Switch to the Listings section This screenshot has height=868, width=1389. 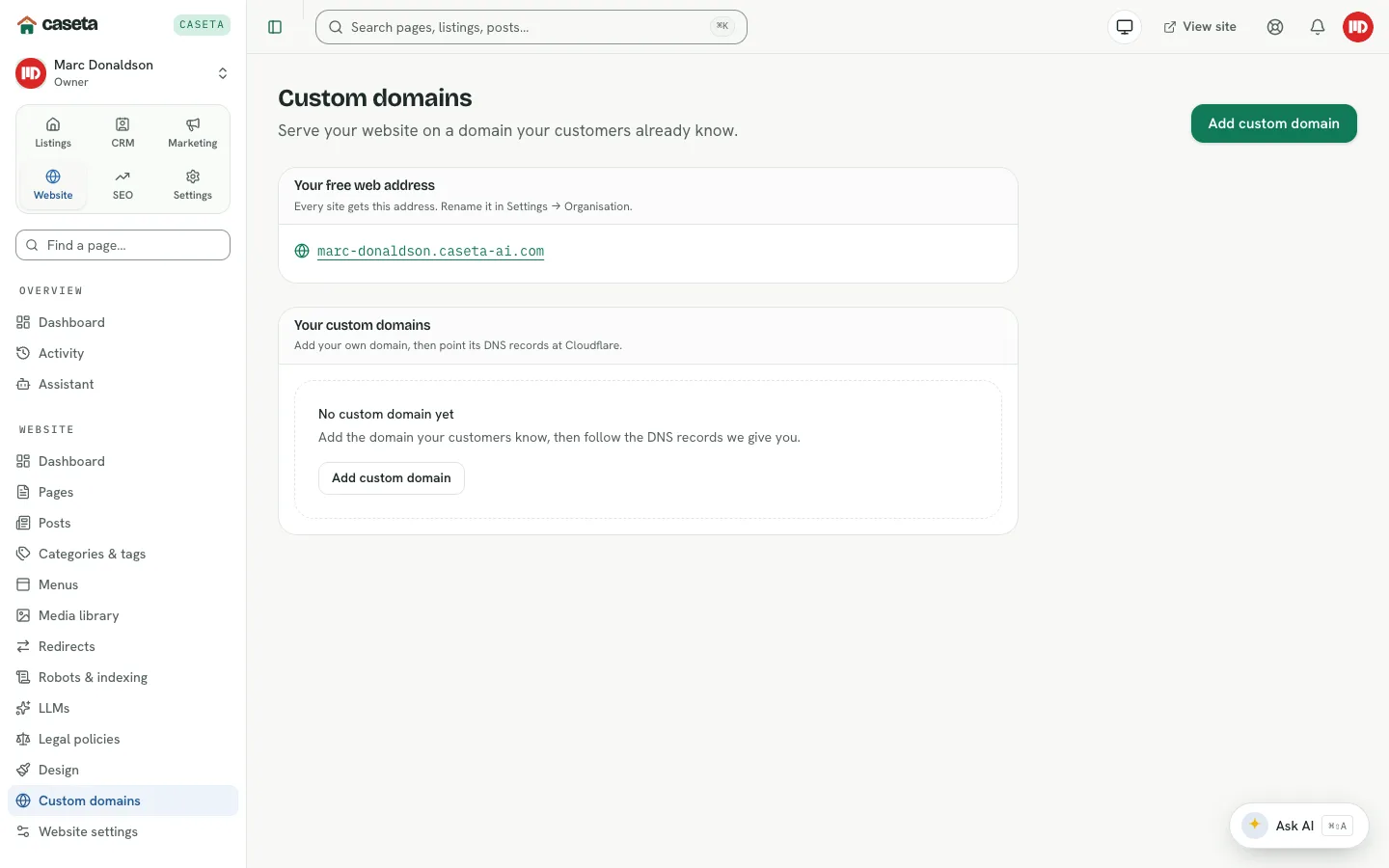click(x=53, y=133)
